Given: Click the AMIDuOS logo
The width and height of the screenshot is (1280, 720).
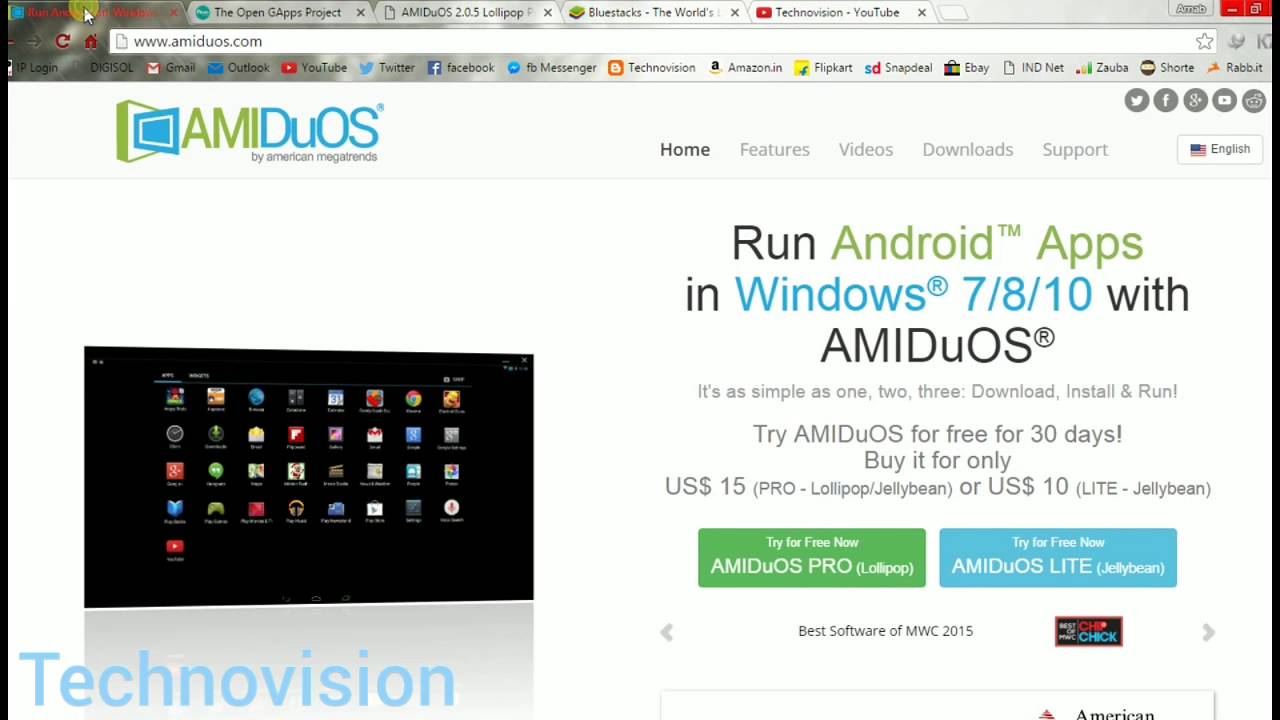Looking at the screenshot, I should click(x=249, y=131).
